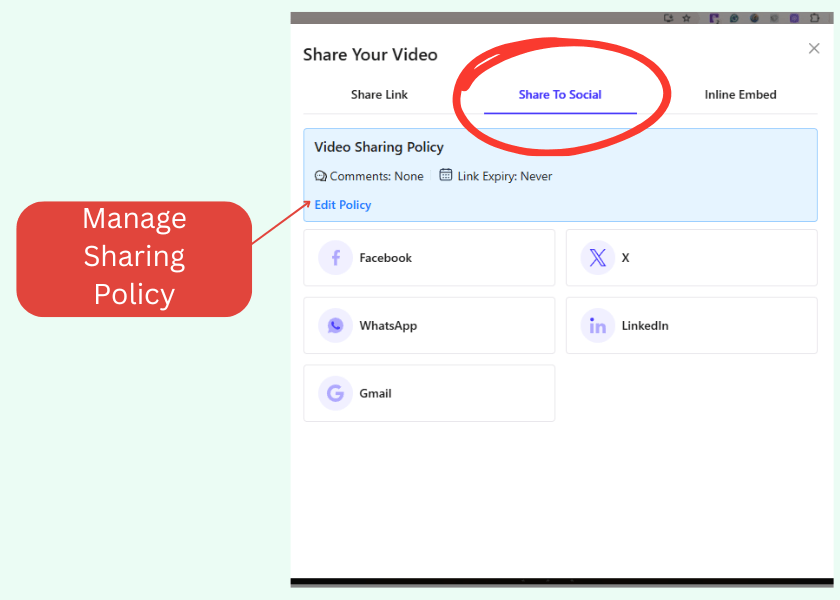This screenshot has height=600, width=840.
Task: Click the 'Share Your Video' title
Action: (370, 55)
